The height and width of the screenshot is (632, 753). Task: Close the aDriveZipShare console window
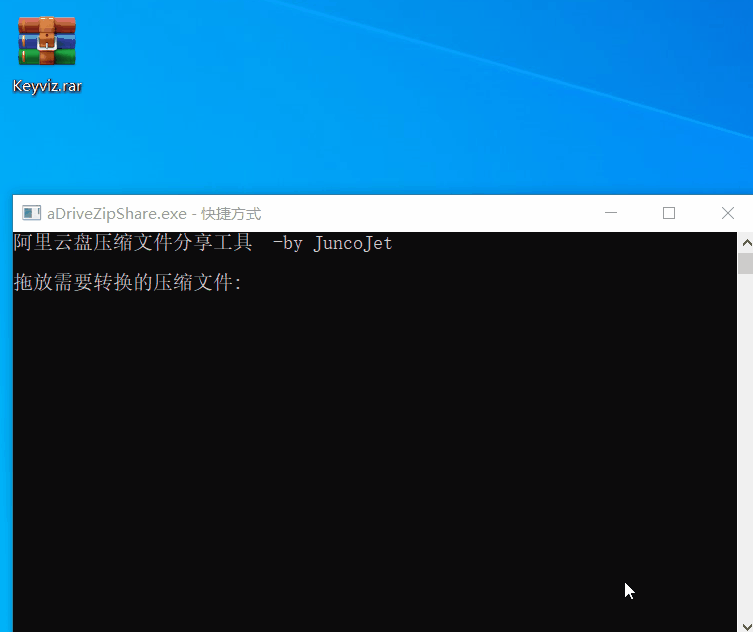[x=728, y=213]
